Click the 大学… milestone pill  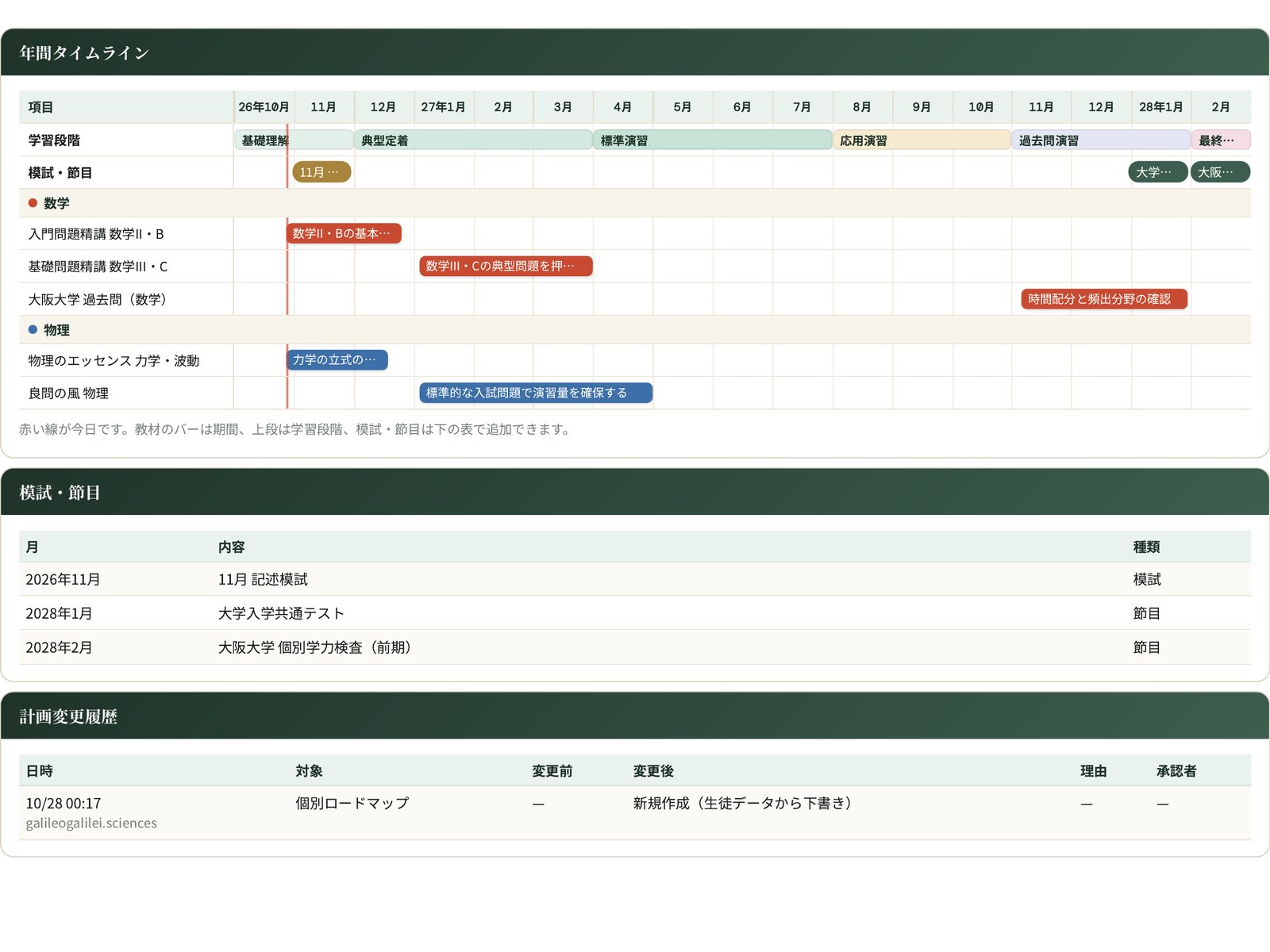pyautogui.click(x=1158, y=172)
